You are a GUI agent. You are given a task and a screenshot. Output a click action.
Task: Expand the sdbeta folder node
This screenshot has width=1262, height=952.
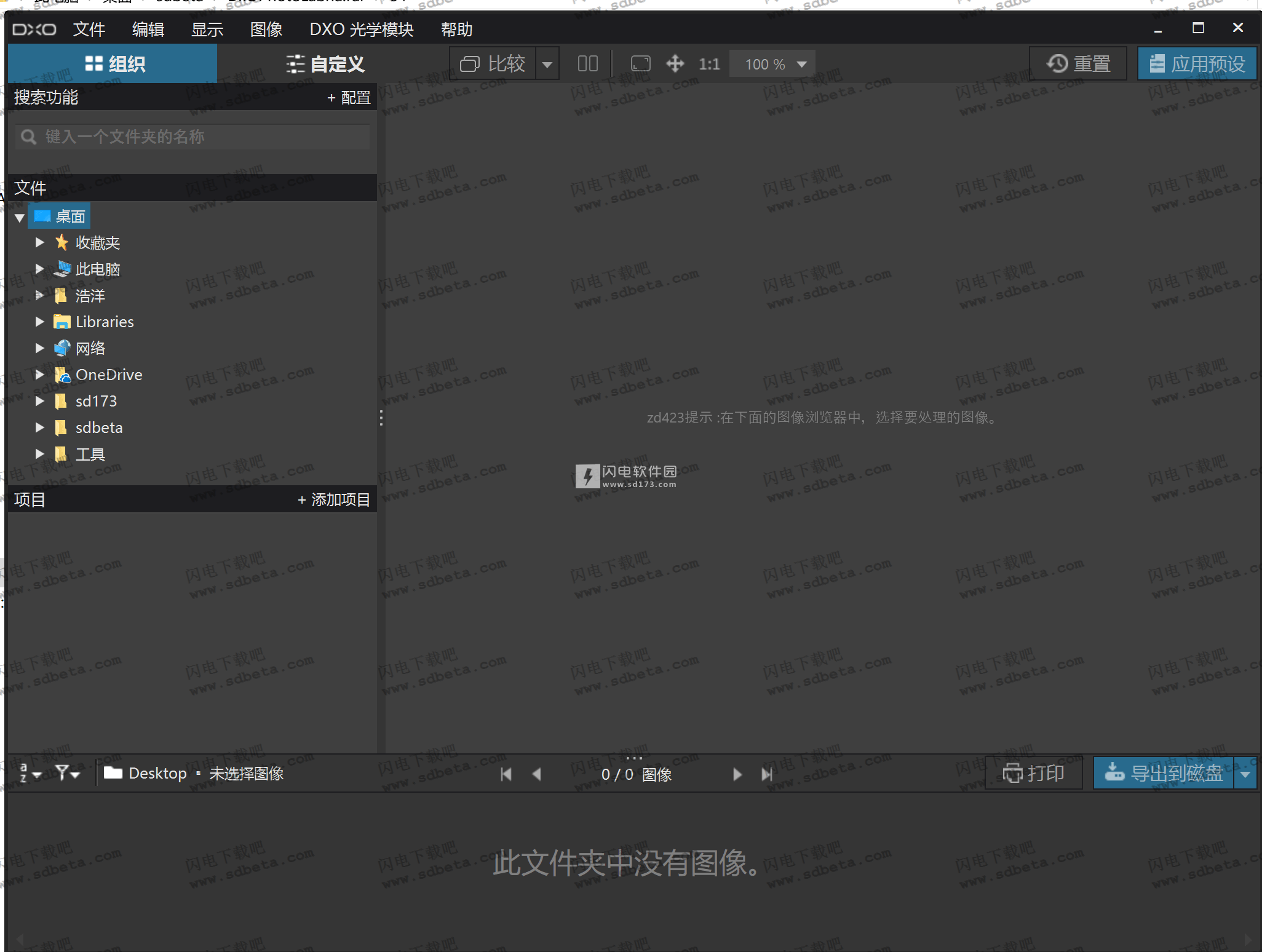click(40, 427)
